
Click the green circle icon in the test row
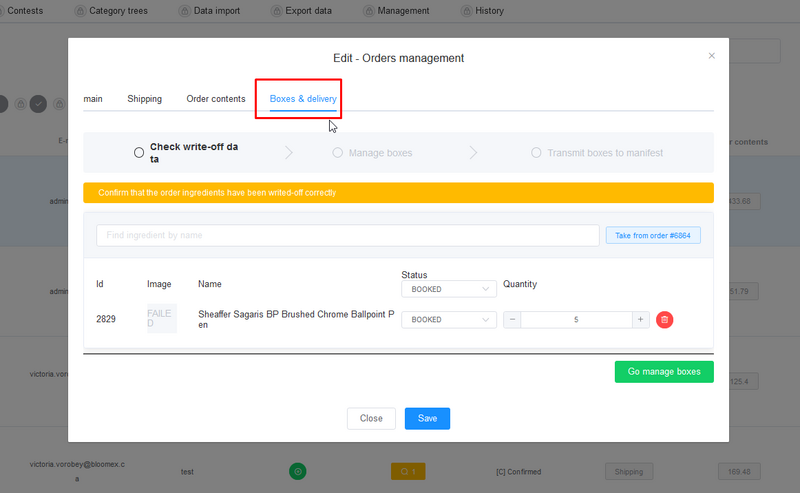pos(298,472)
